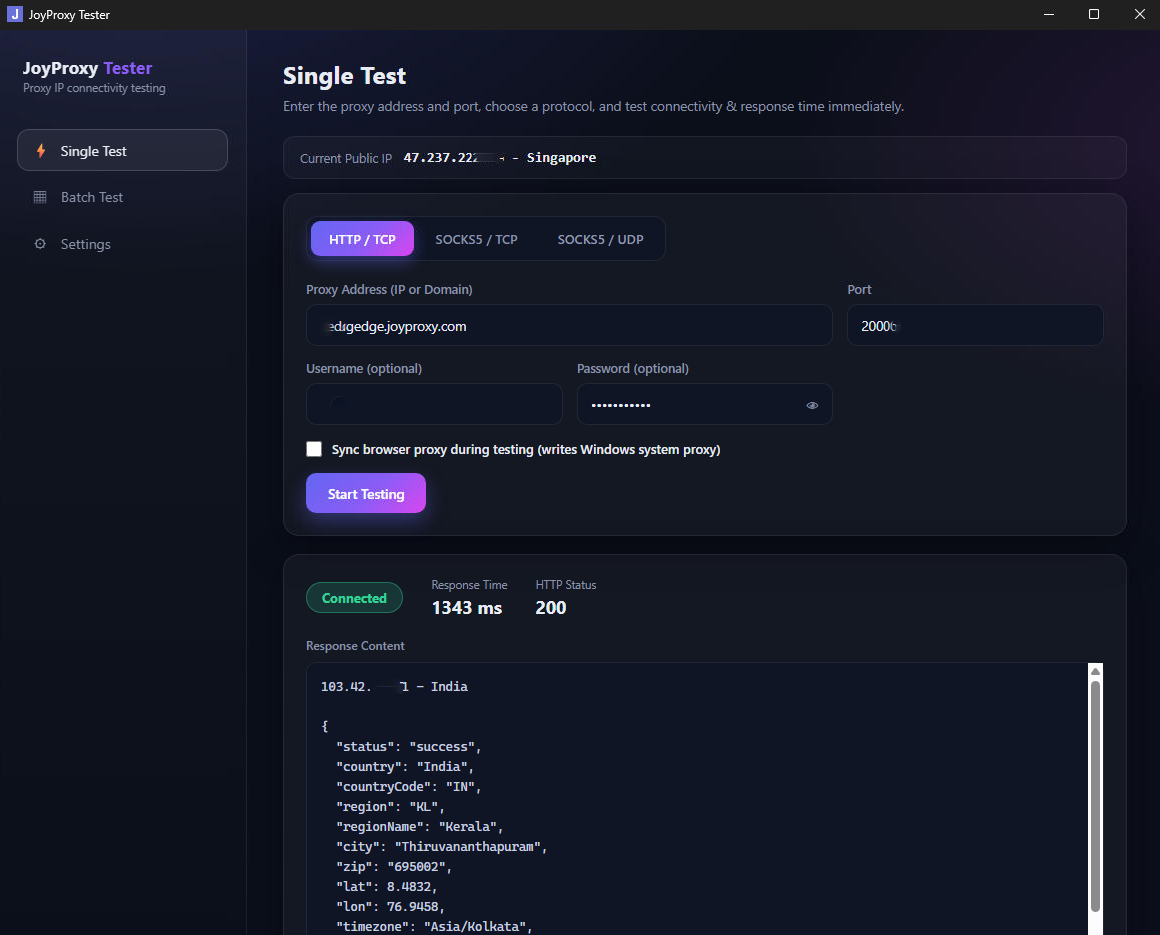
Task: Click the response content scrollbar thumb
Action: tap(1095, 796)
